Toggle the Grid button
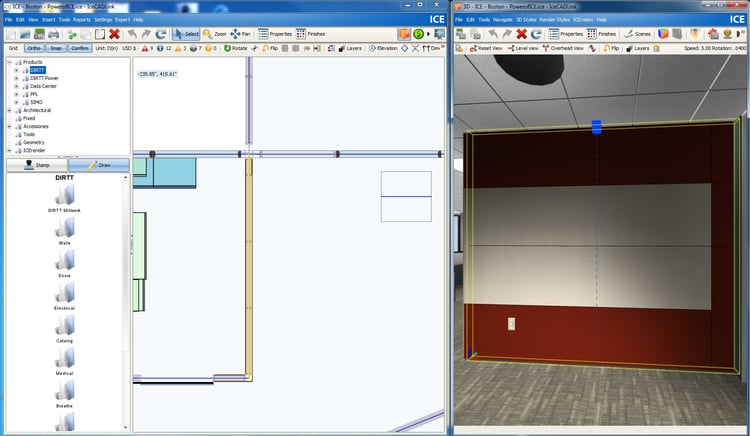750x436 pixels. click(x=13, y=48)
